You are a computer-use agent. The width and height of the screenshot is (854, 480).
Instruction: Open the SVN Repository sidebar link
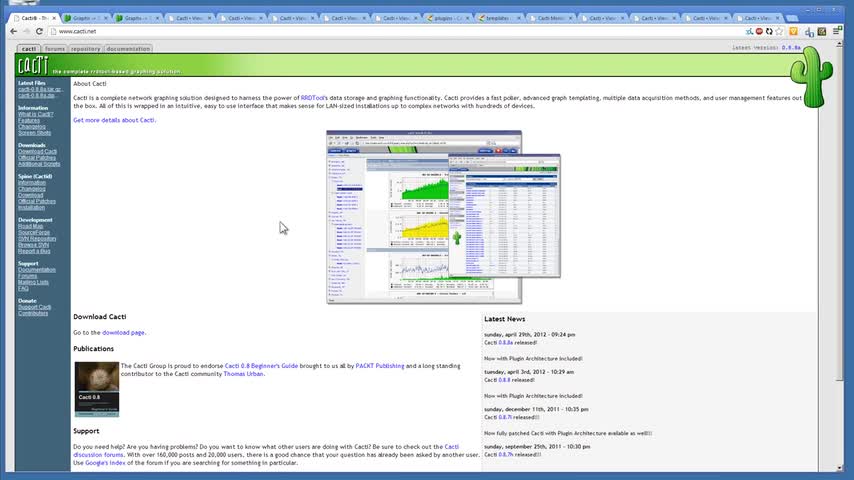click(37, 239)
